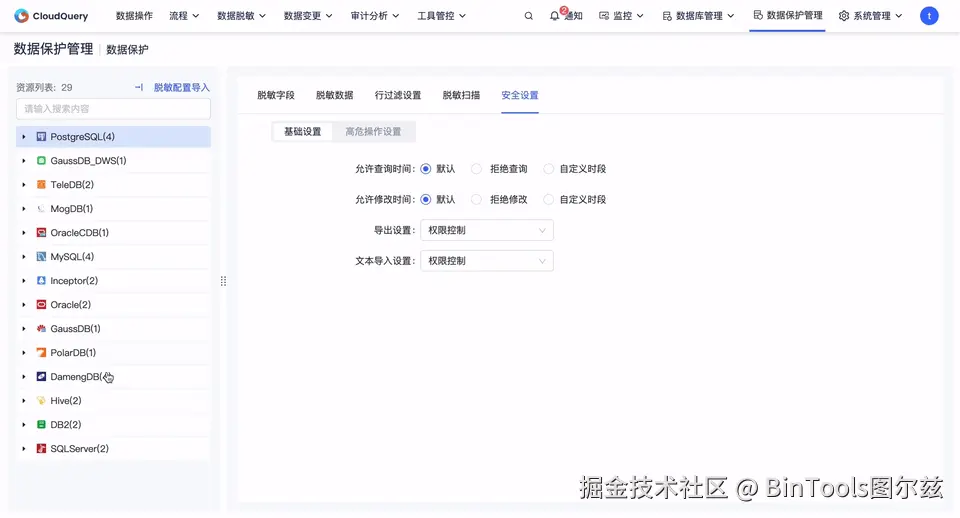960x518 pixels.
Task: Select 自定义时段 for 允许查询时间
Action: pos(549,169)
